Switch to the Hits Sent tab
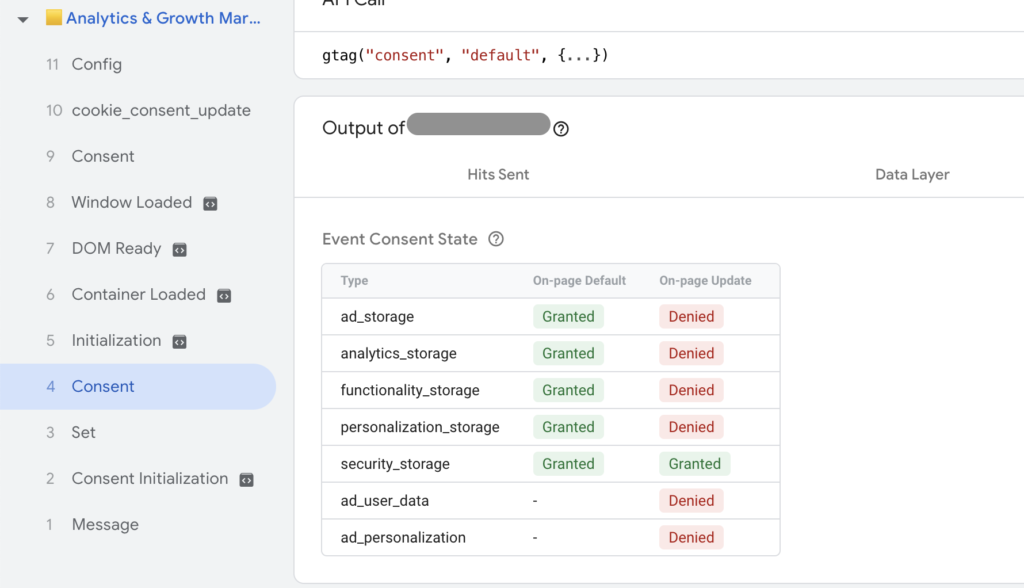This screenshot has width=1024, height=588. pyautogui.click(x=498, y=174)
